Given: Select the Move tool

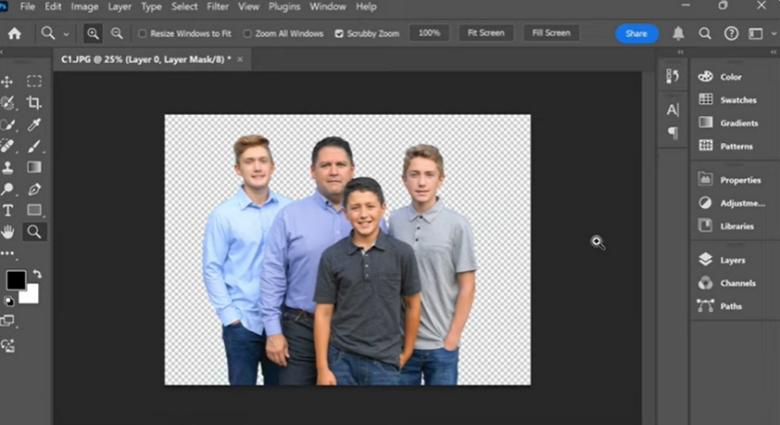Looking at the screenshot, I should click(8, 81).
